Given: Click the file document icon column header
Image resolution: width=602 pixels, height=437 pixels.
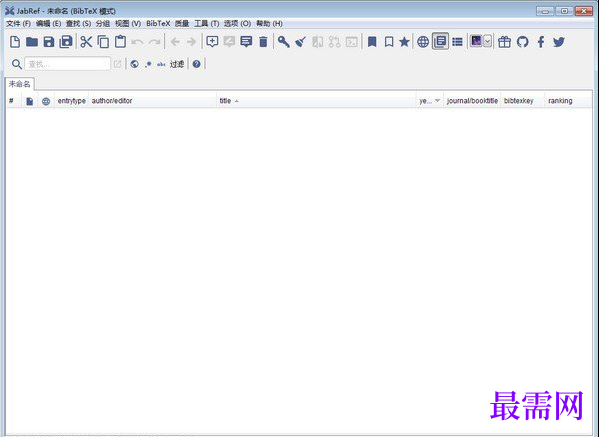Looking at the screenshot, I should [x=30, y=101].
